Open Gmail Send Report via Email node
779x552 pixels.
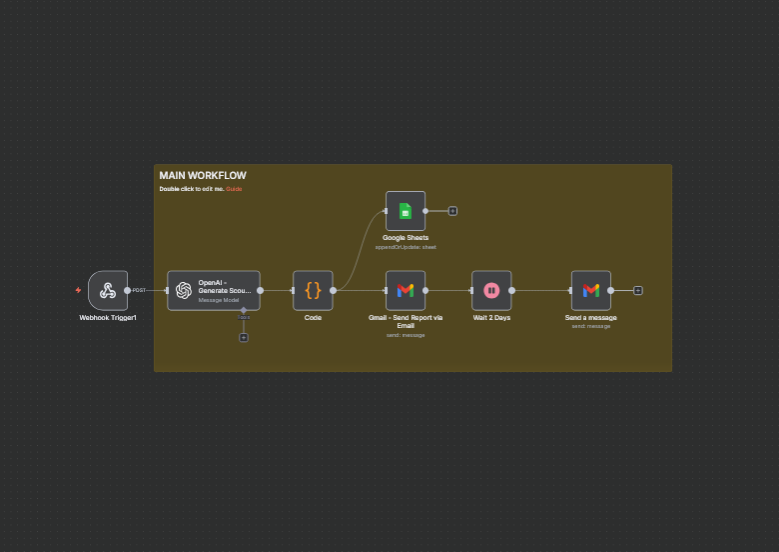point(405,290)
